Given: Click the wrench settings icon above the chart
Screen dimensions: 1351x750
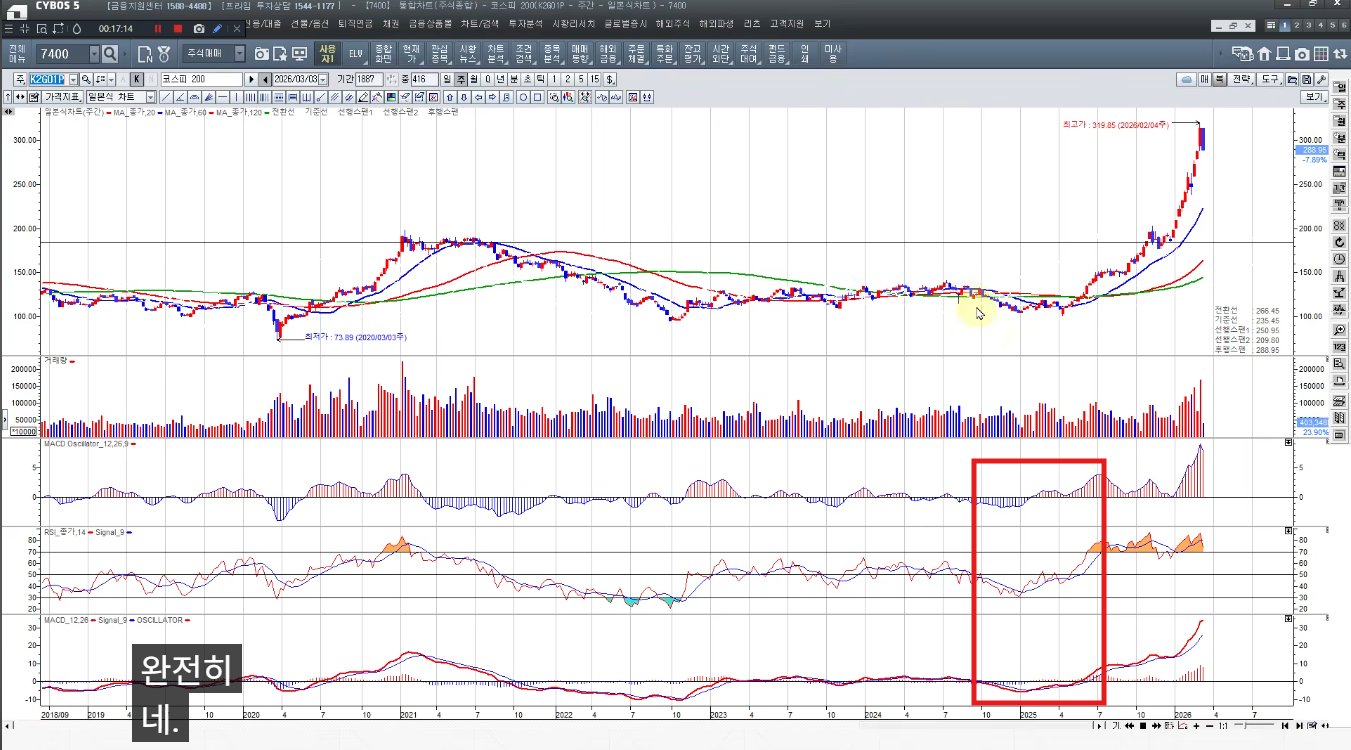Looking at the screenshot, I should pos(1321,79).
